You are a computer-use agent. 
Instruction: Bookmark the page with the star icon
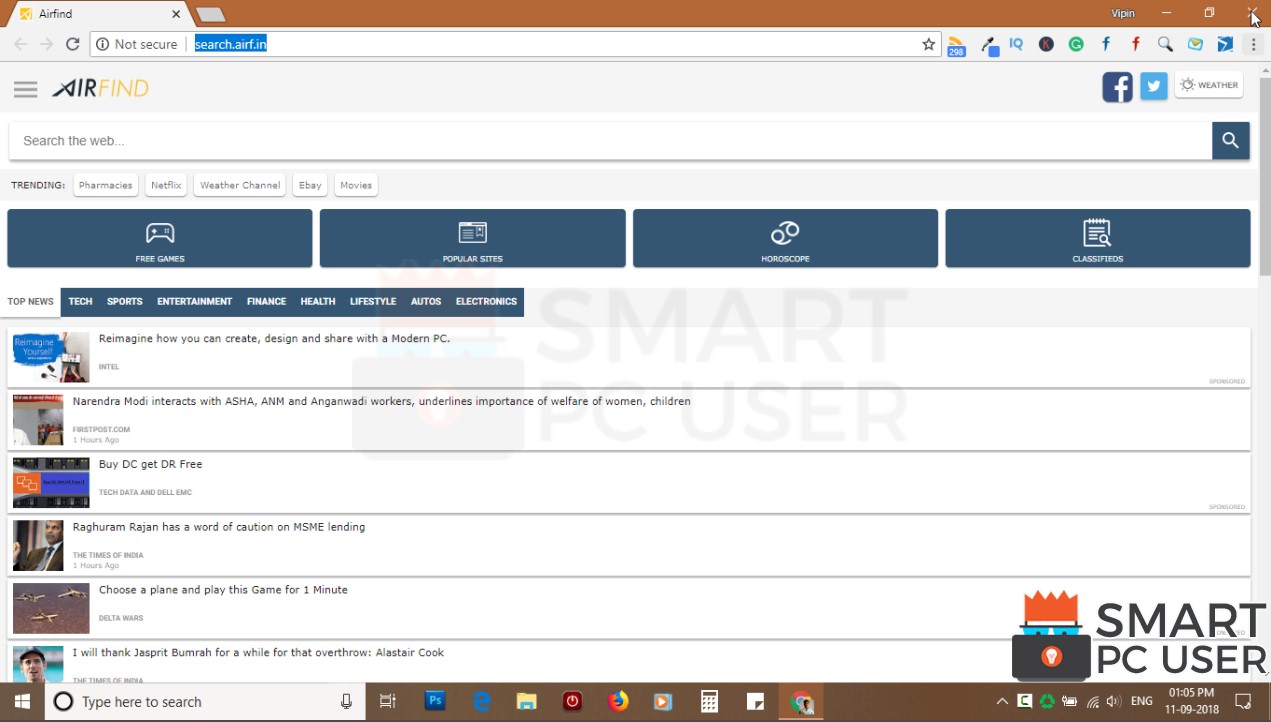928,44
